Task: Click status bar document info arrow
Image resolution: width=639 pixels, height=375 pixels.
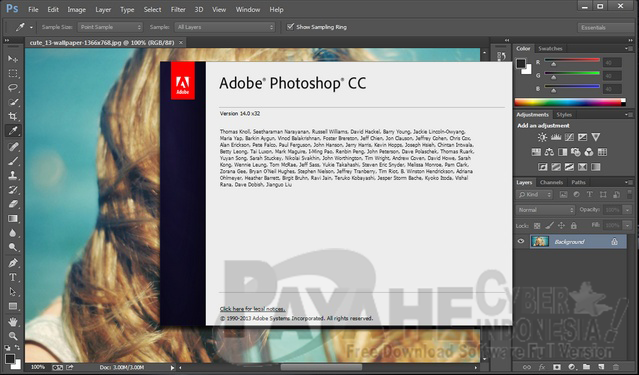Action: coord(172,367)
